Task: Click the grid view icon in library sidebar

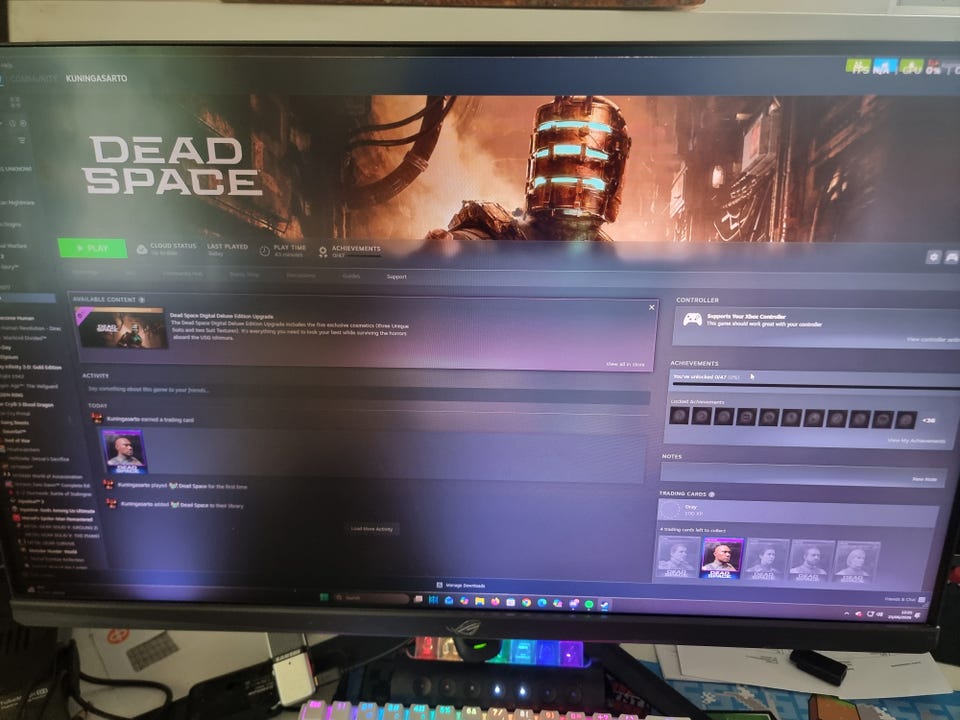Action: tap(15, 102)
